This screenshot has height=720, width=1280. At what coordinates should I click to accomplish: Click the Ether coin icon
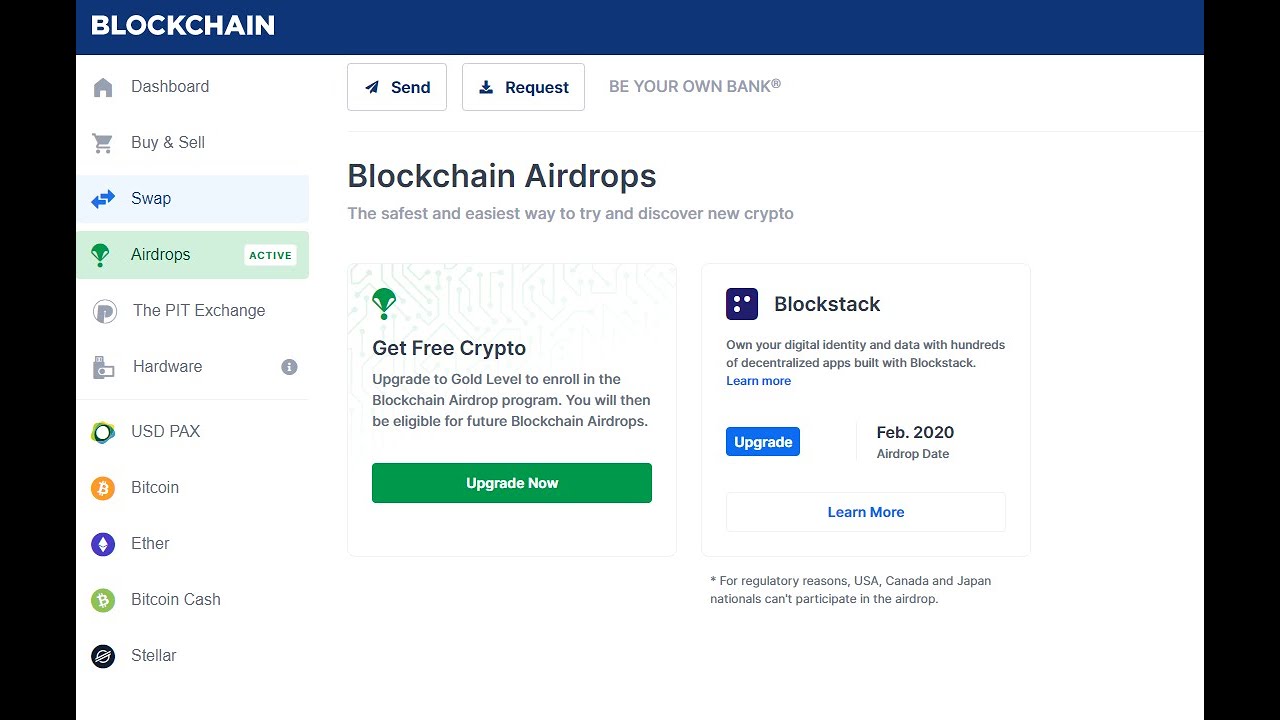pyautogui.click(x=103, y=544)
